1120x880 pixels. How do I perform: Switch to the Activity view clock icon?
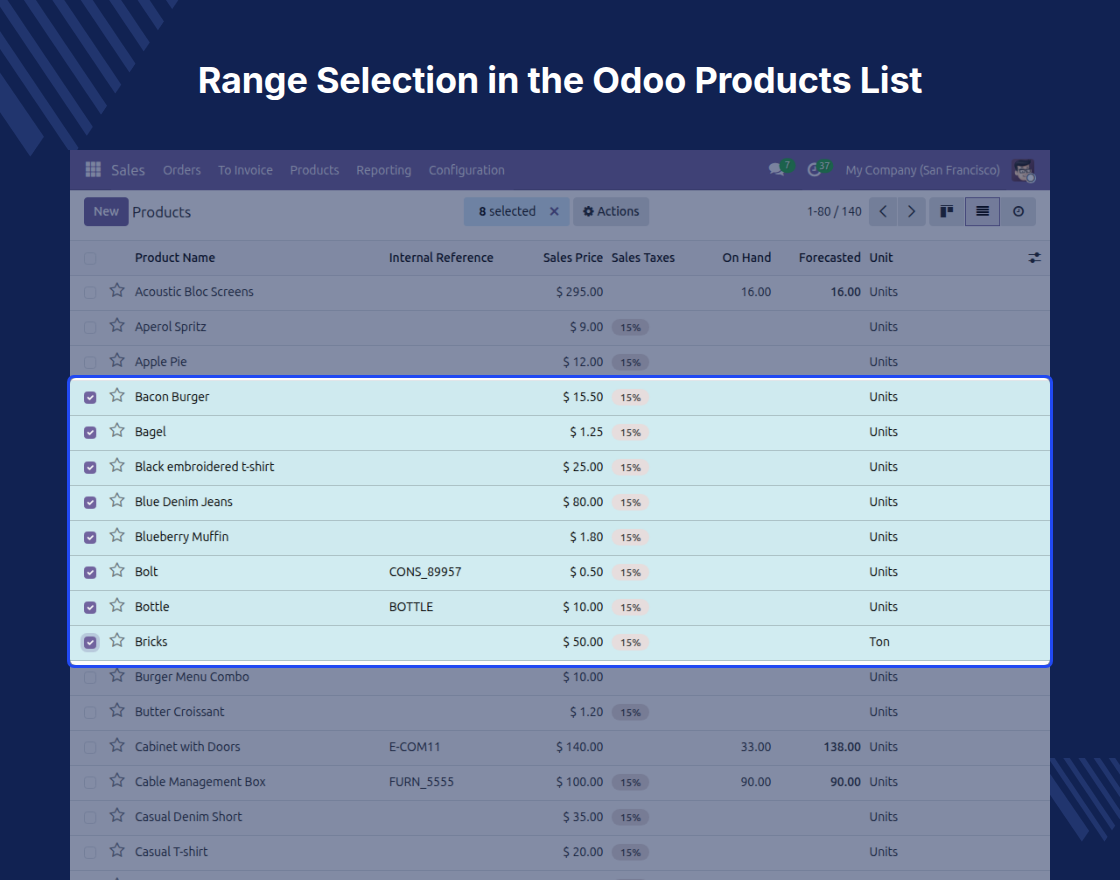pyautogui.click(x=1018, y=211)
